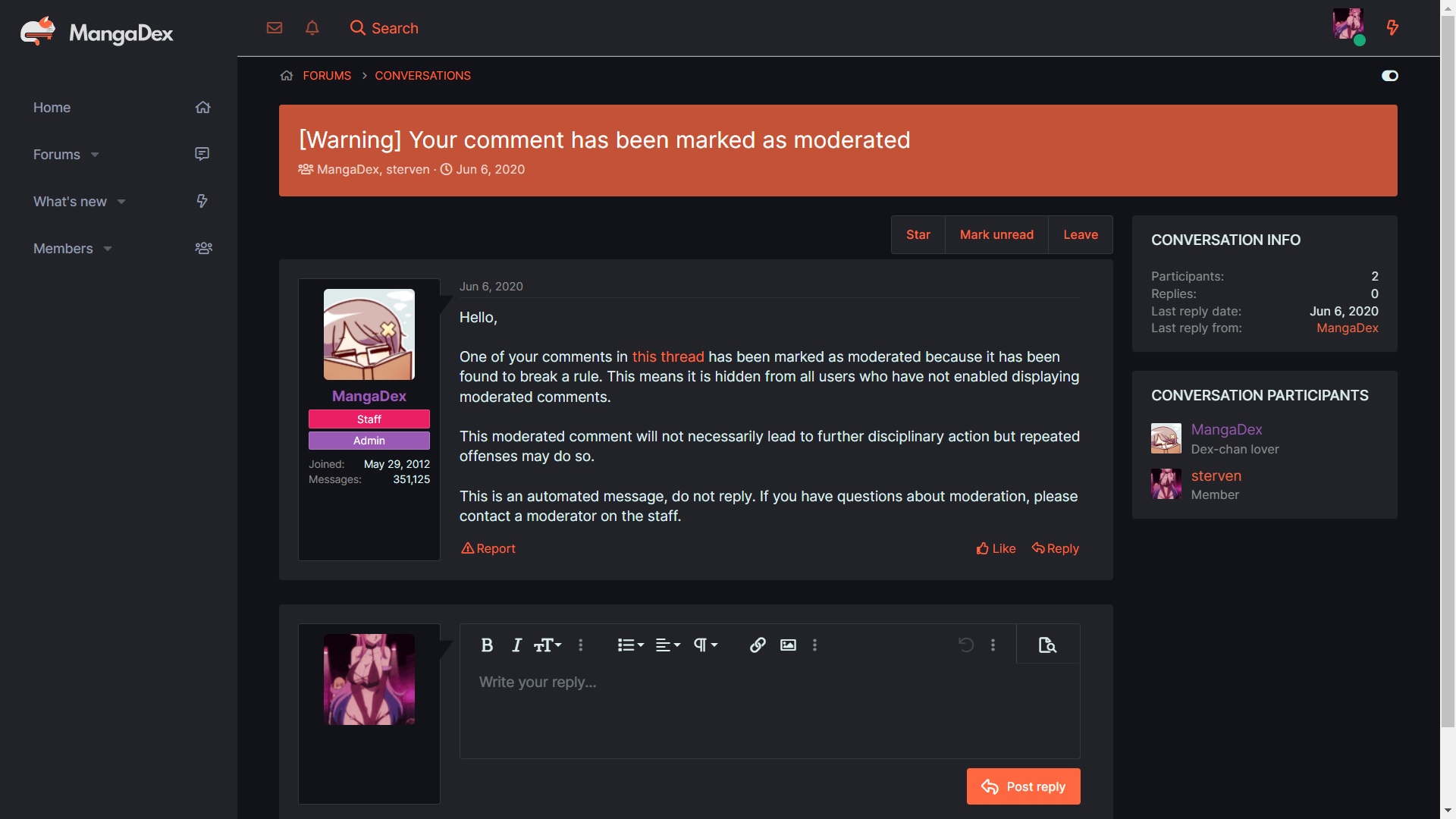Open the font size dropdown in editor

[548, 645]
